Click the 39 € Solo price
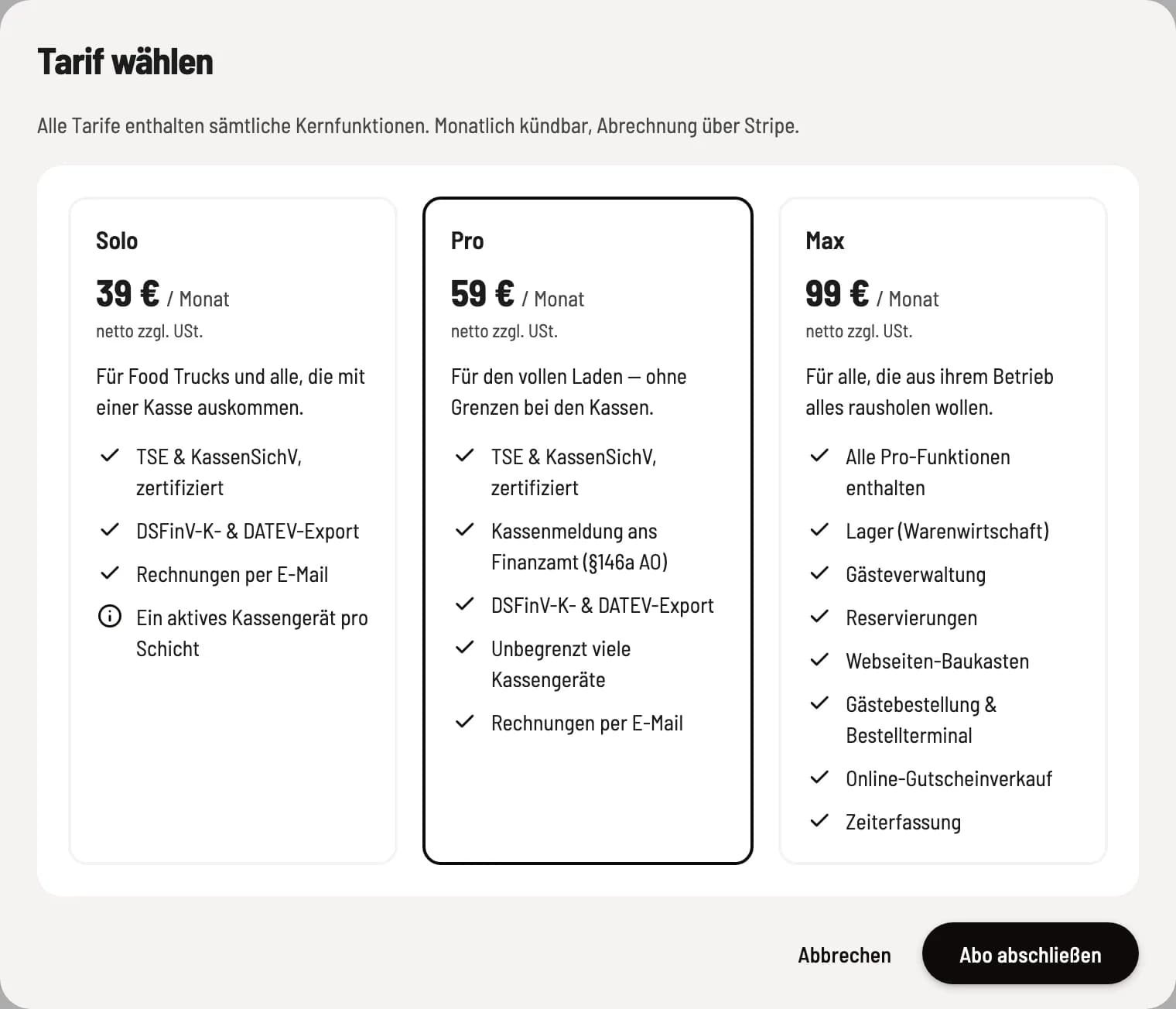Viewport: 1176px width, 1009px height. (128, 294)
